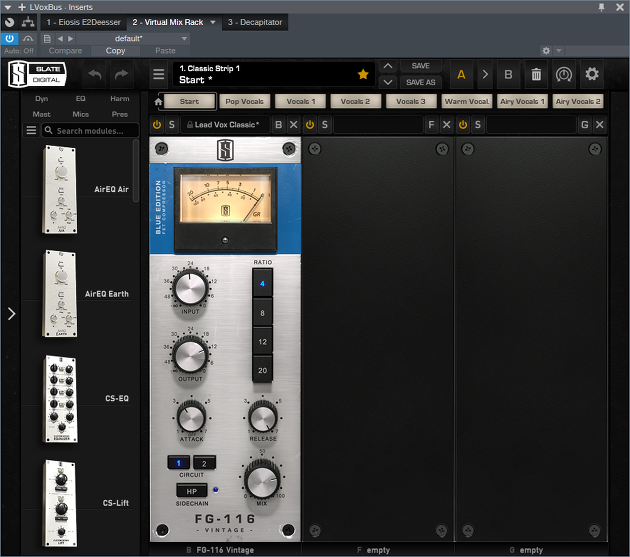Toggle power for slot G
The width and height of the screenshot is (630, 557).
[463, 125]
